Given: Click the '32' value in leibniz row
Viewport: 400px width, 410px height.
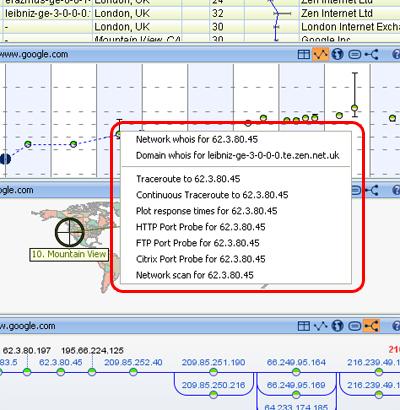Looking at the screenshot, I should pyautogui.click(x=218, y=14).
